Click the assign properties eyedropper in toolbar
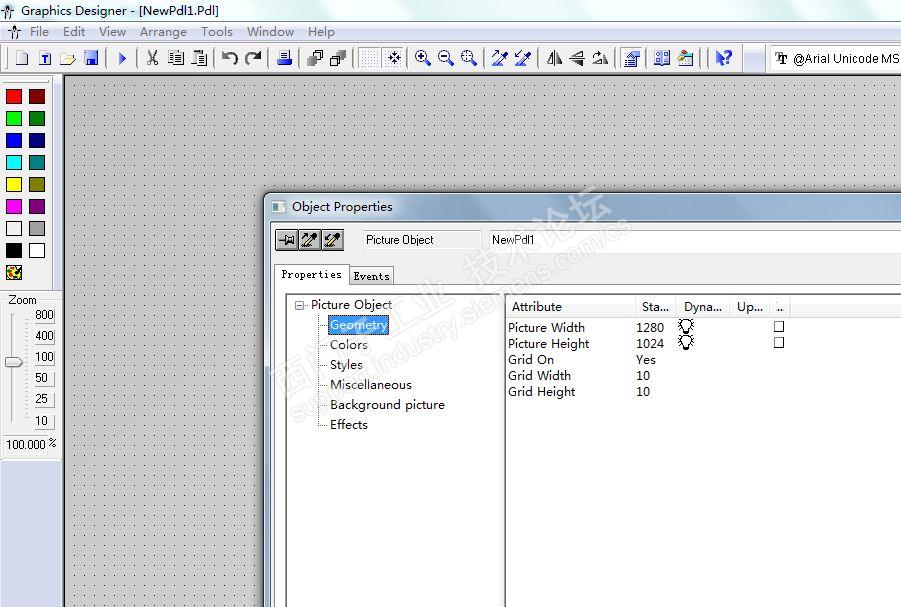This screenshot has width=901, height=607. click(x=523, y=58)
